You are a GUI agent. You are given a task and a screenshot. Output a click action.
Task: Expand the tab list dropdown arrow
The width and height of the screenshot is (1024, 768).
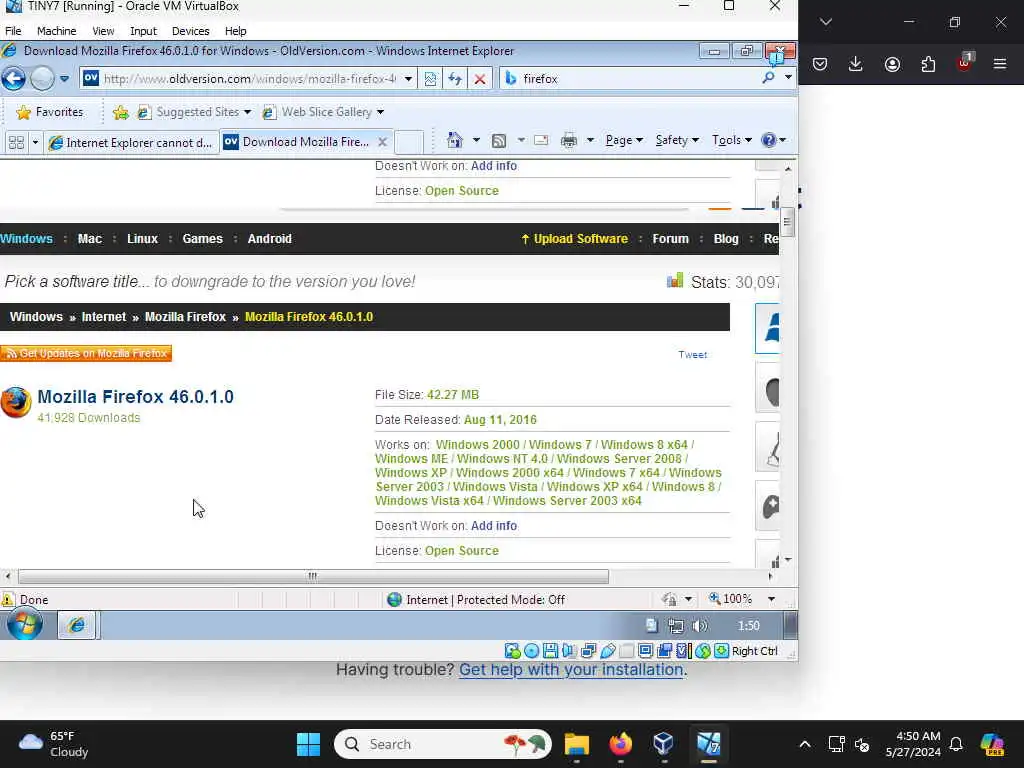35,142
